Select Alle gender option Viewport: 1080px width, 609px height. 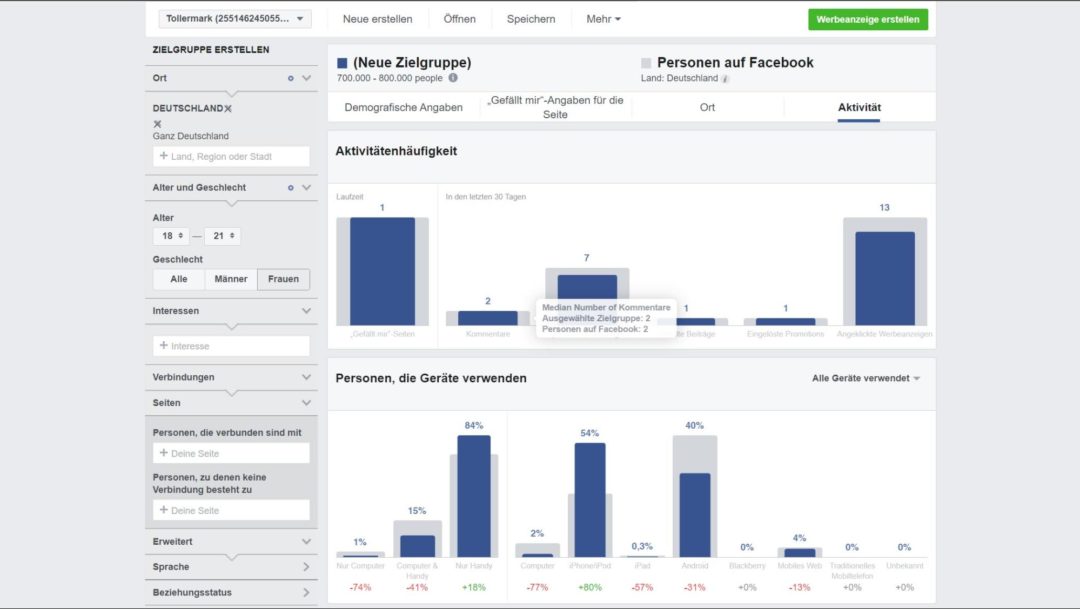[178, 279]
